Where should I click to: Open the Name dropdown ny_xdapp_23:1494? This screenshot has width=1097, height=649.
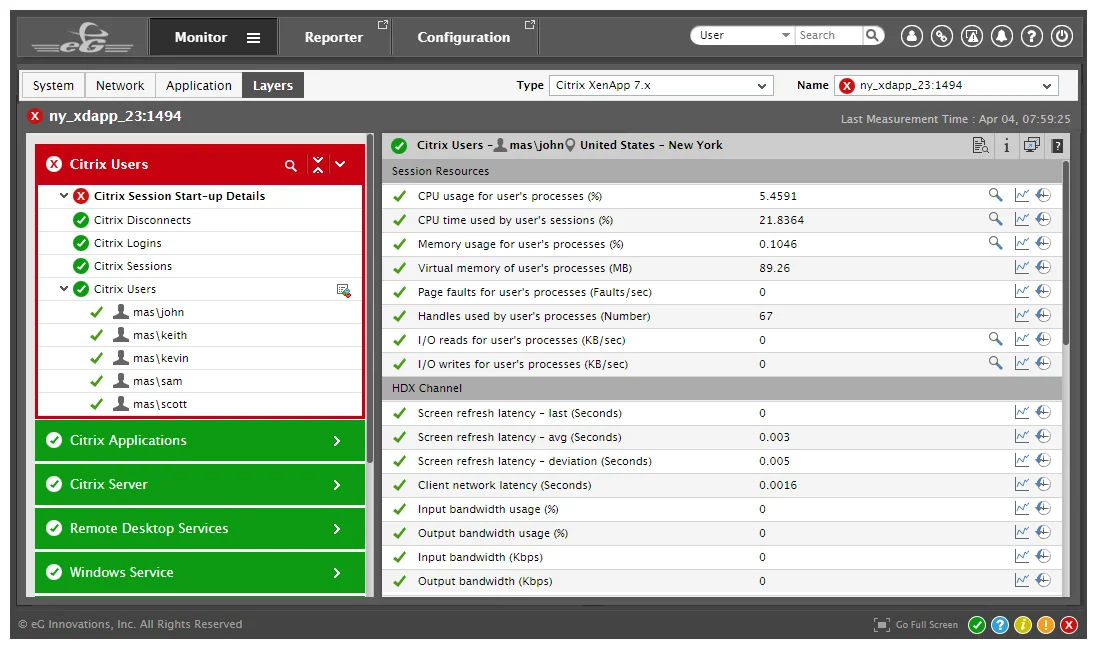[946, 85]
